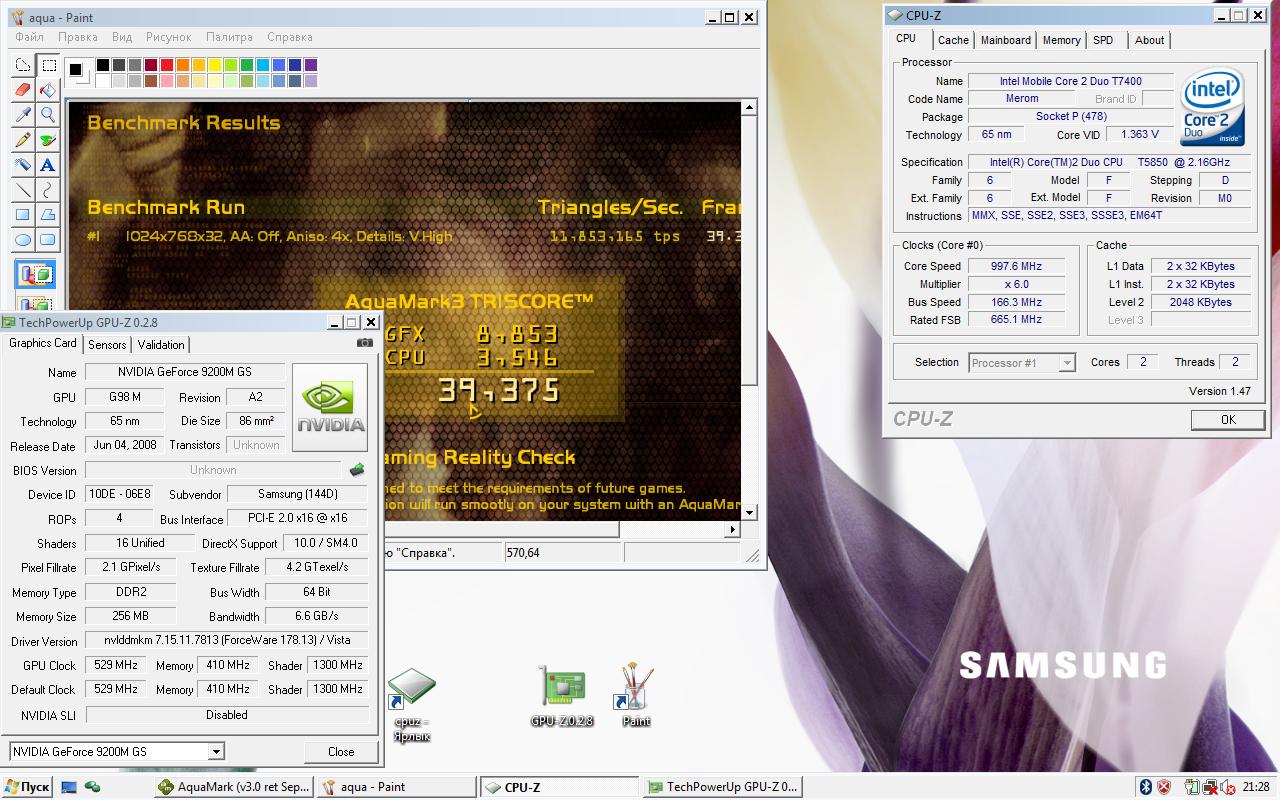This screenshot has width=1280, height=800.
Task: Open the Processor #1 selection dropdown in CPU-Z
Action: point(1022,363)
